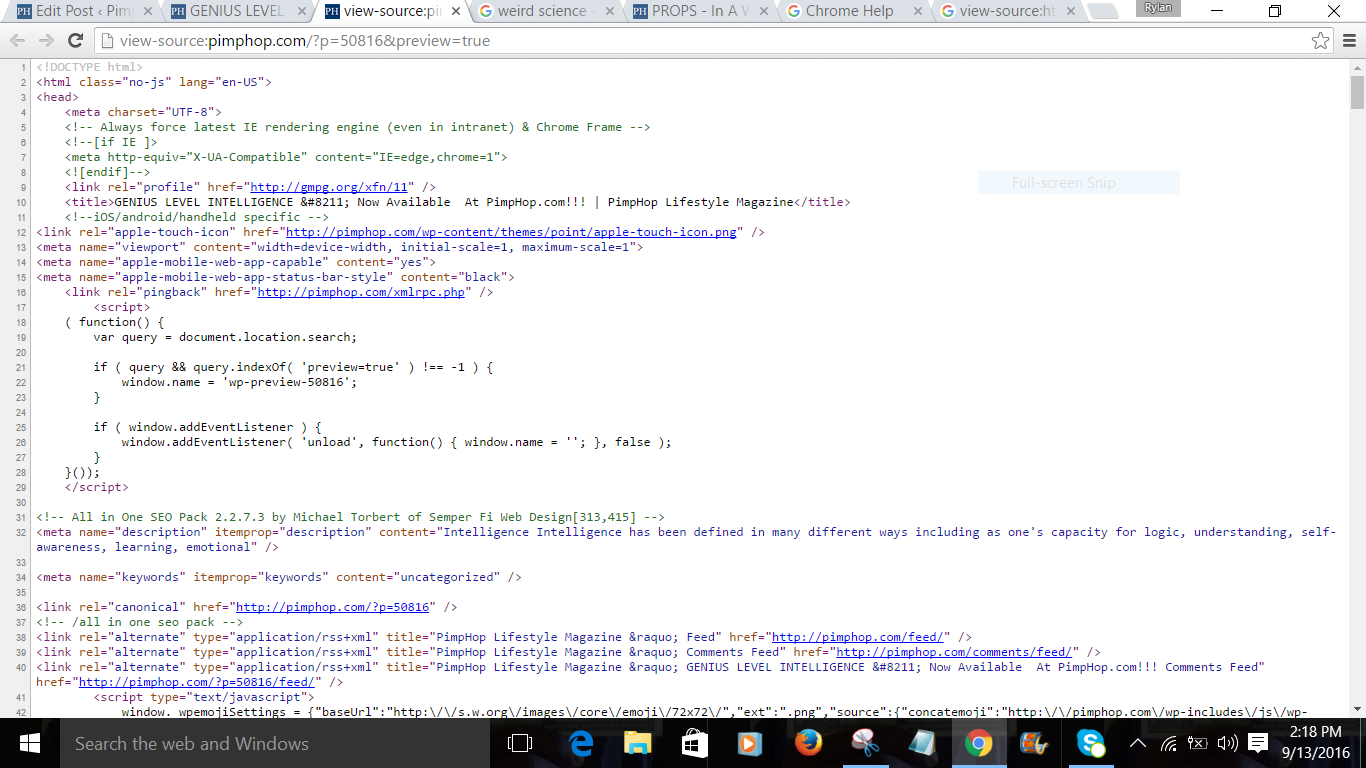Close the 'Chrome Help' tab
This screenshot has height=768, width=1366.
(x=917, y=12)
